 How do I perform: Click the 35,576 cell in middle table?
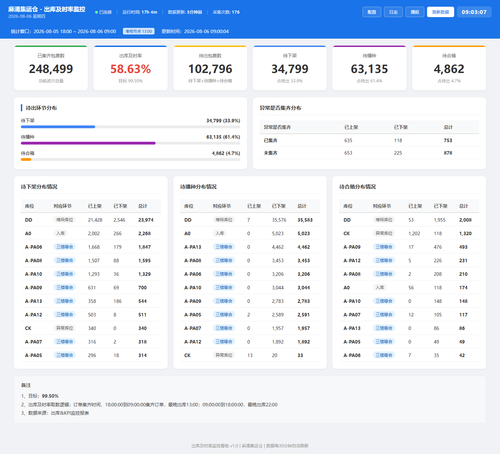tap(279, 220)
